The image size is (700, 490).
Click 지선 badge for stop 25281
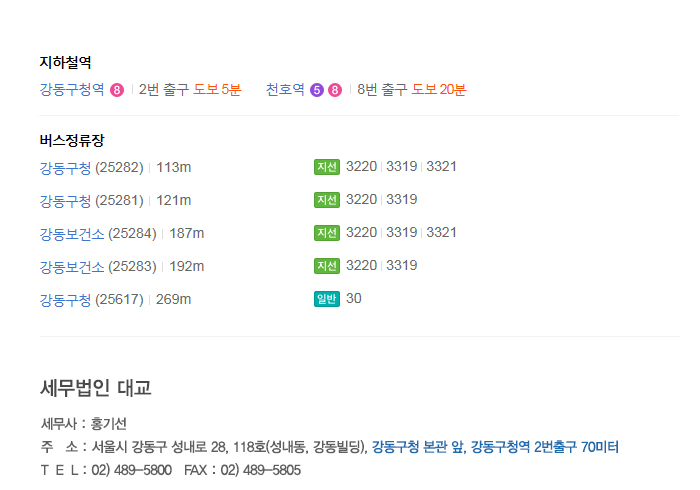click(327, 200)
